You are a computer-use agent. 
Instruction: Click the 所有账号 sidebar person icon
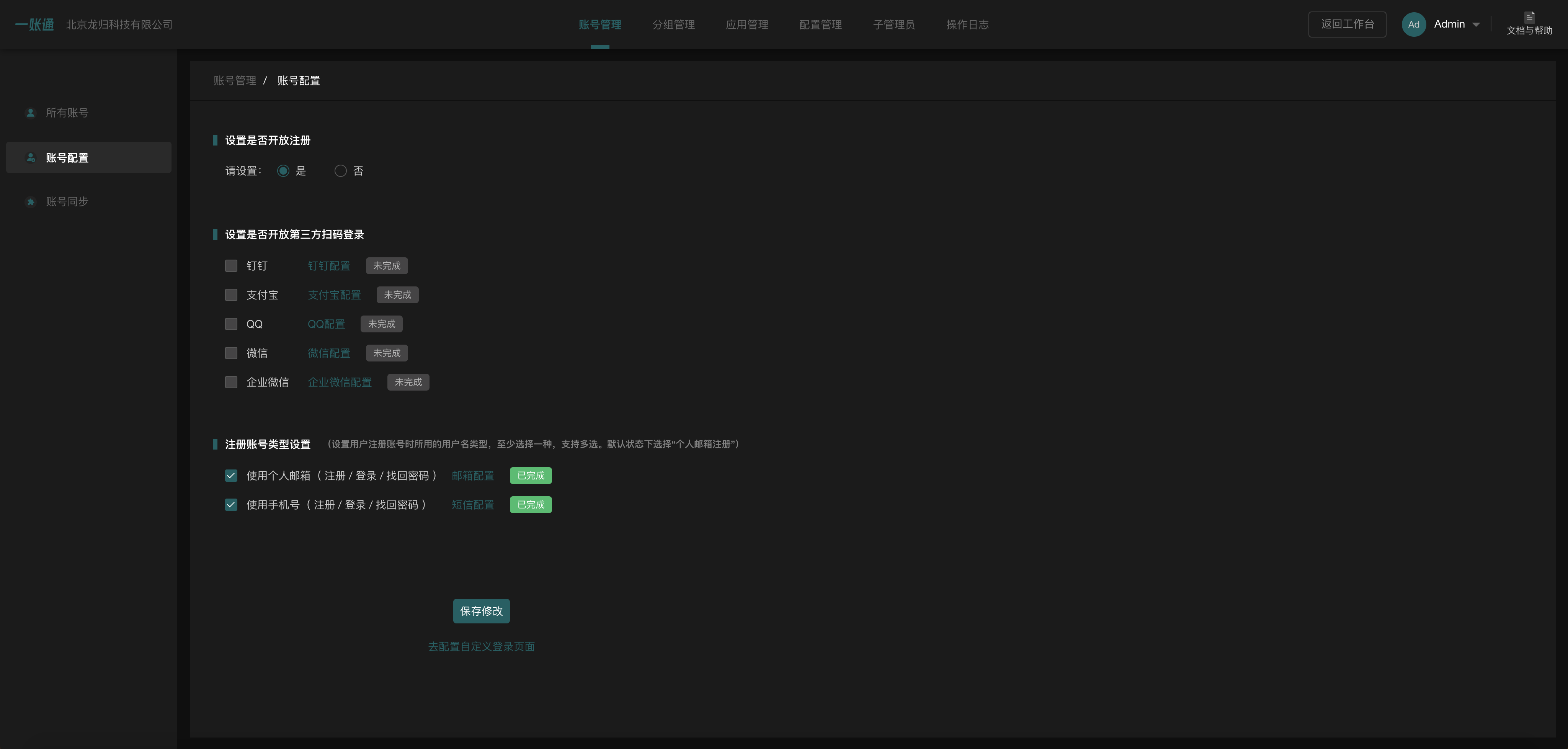pos(31,113)
